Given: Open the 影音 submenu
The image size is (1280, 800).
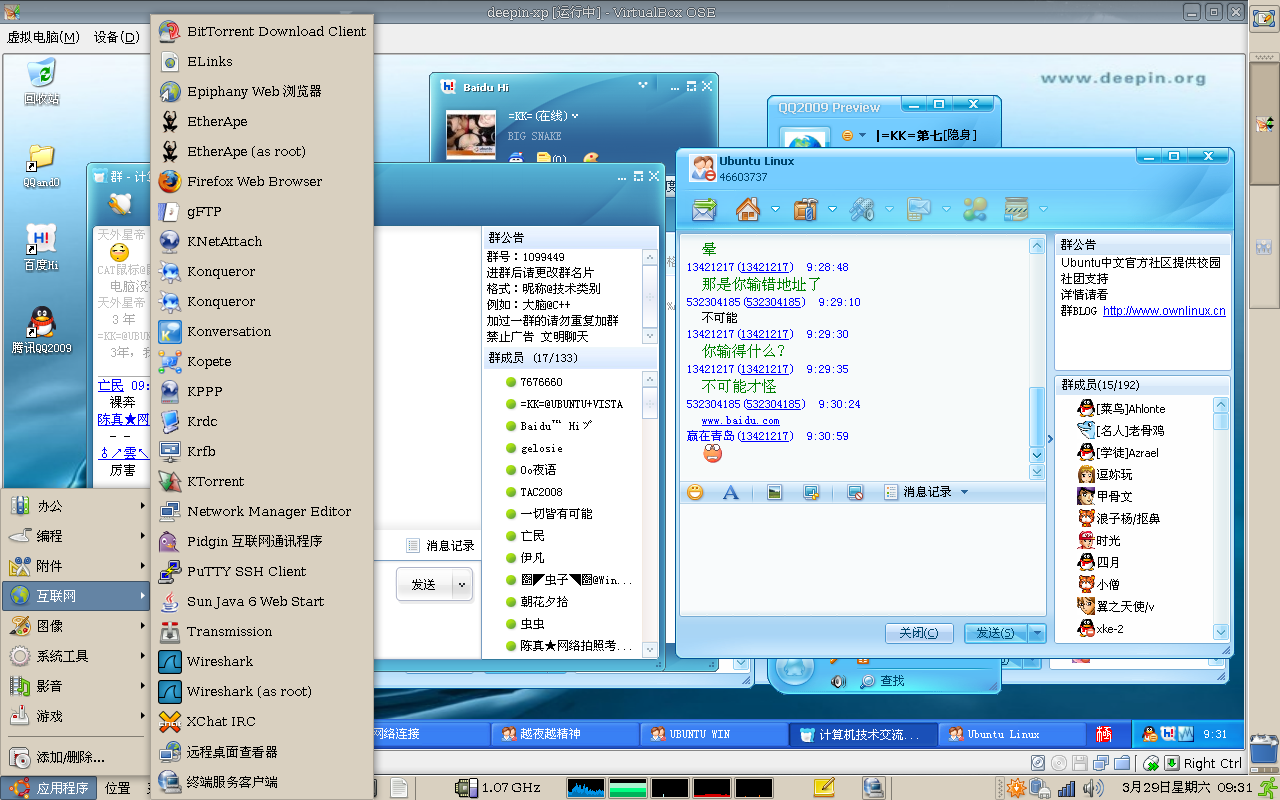Looking at the screenshot, I should click(76, 686).
